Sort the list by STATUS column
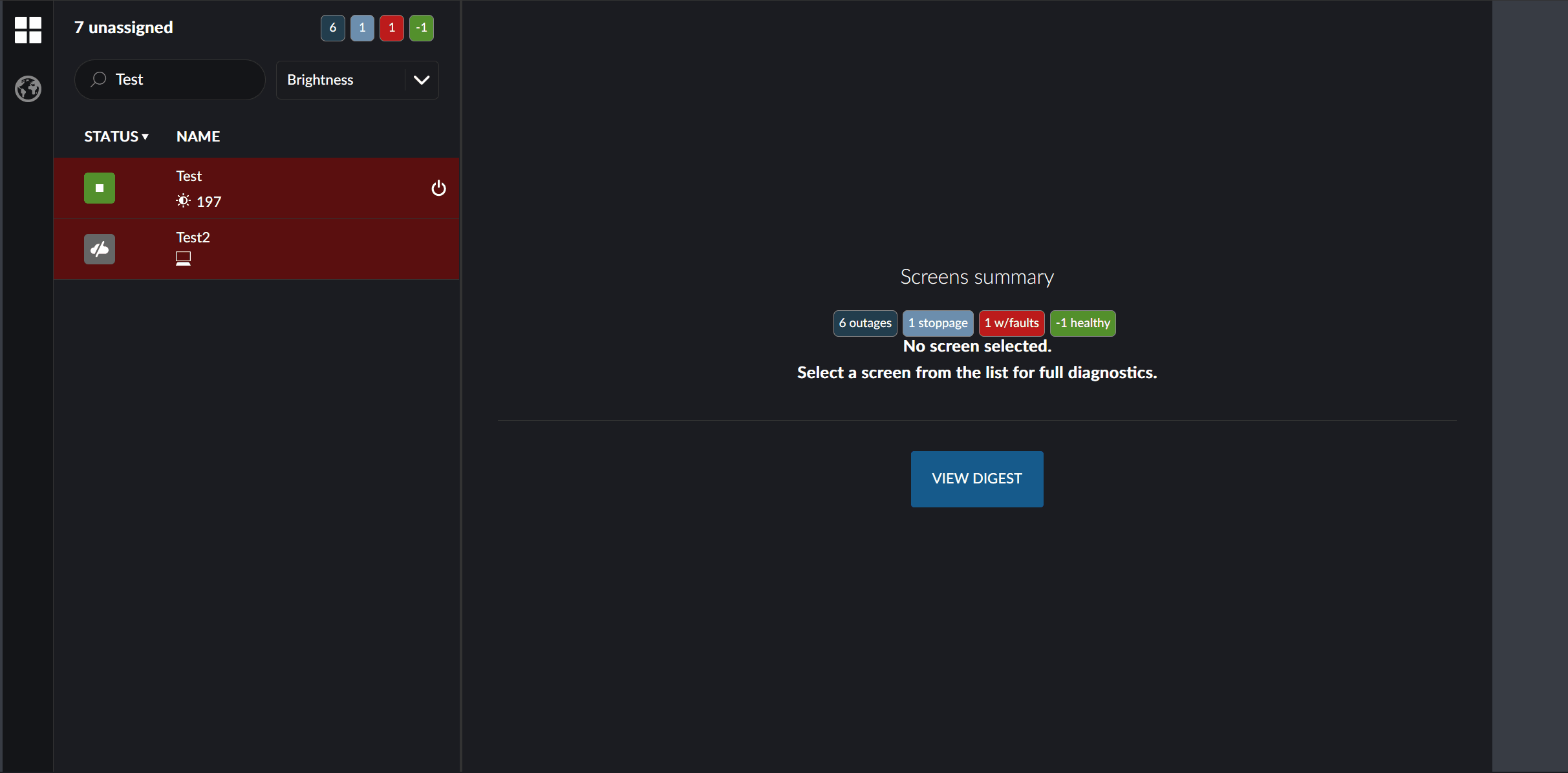The image size is (1568, 773). pyautogui.click(x=116, y=136)
